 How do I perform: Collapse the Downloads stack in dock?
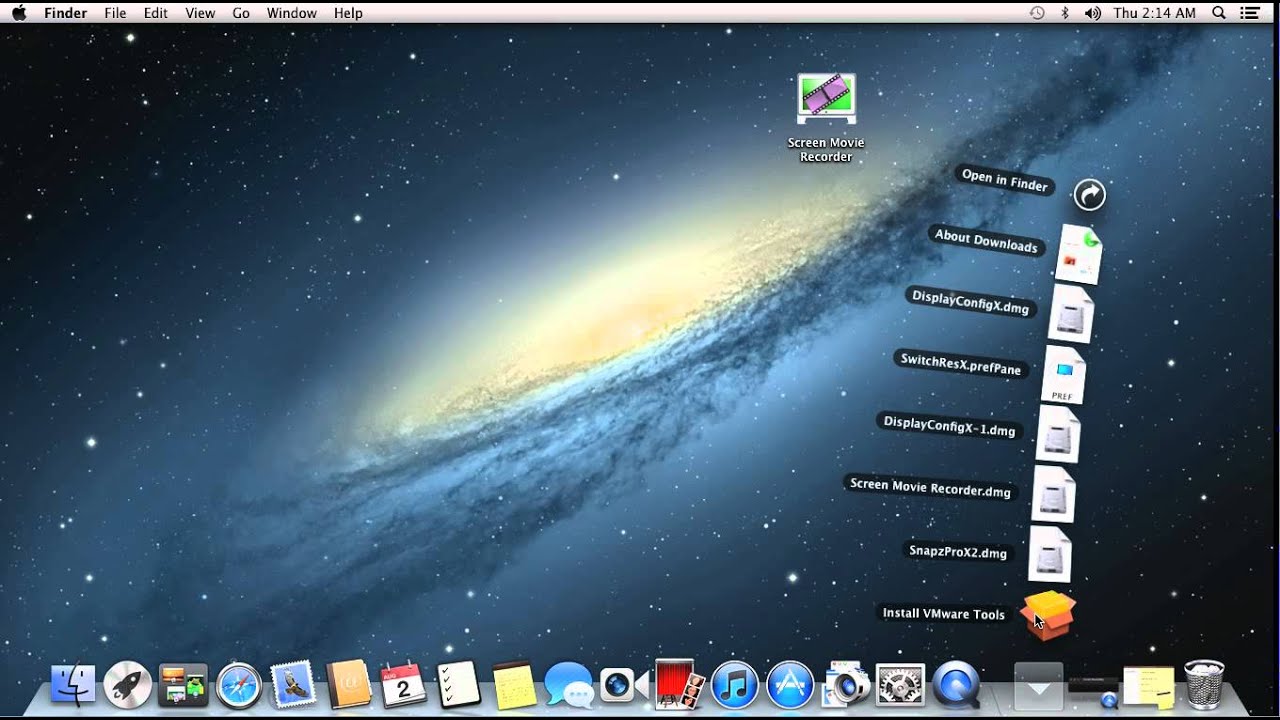tap(1038, 685)
